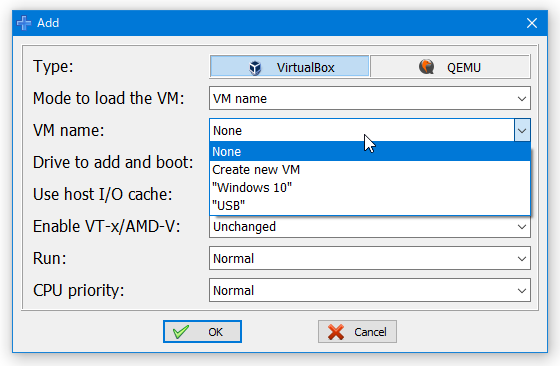Click the QEMU logo icon
560x366 pixels.
point(426,66)
